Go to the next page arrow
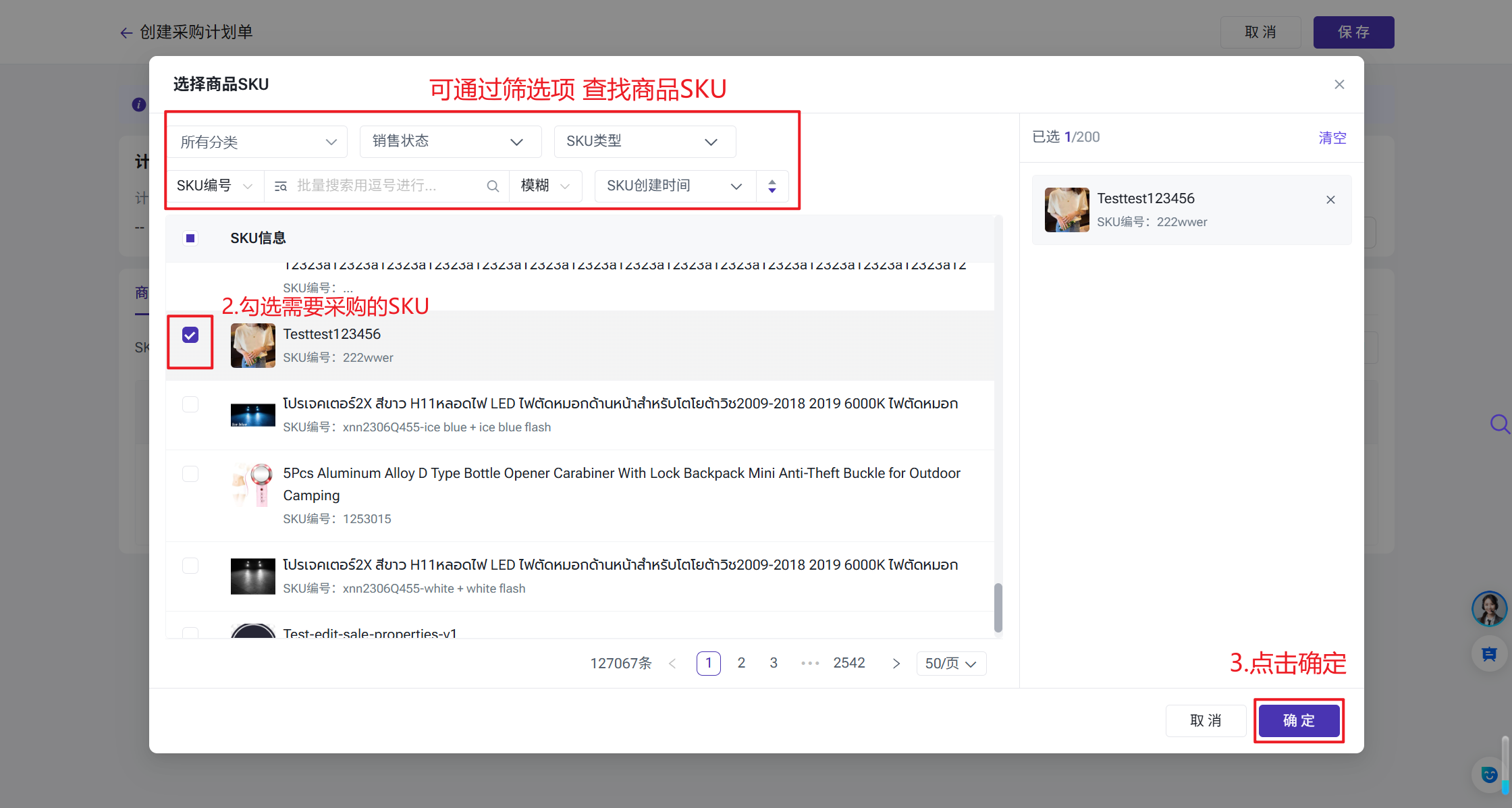Viewport: 1512px width, 808px height. tap(896, 664)
